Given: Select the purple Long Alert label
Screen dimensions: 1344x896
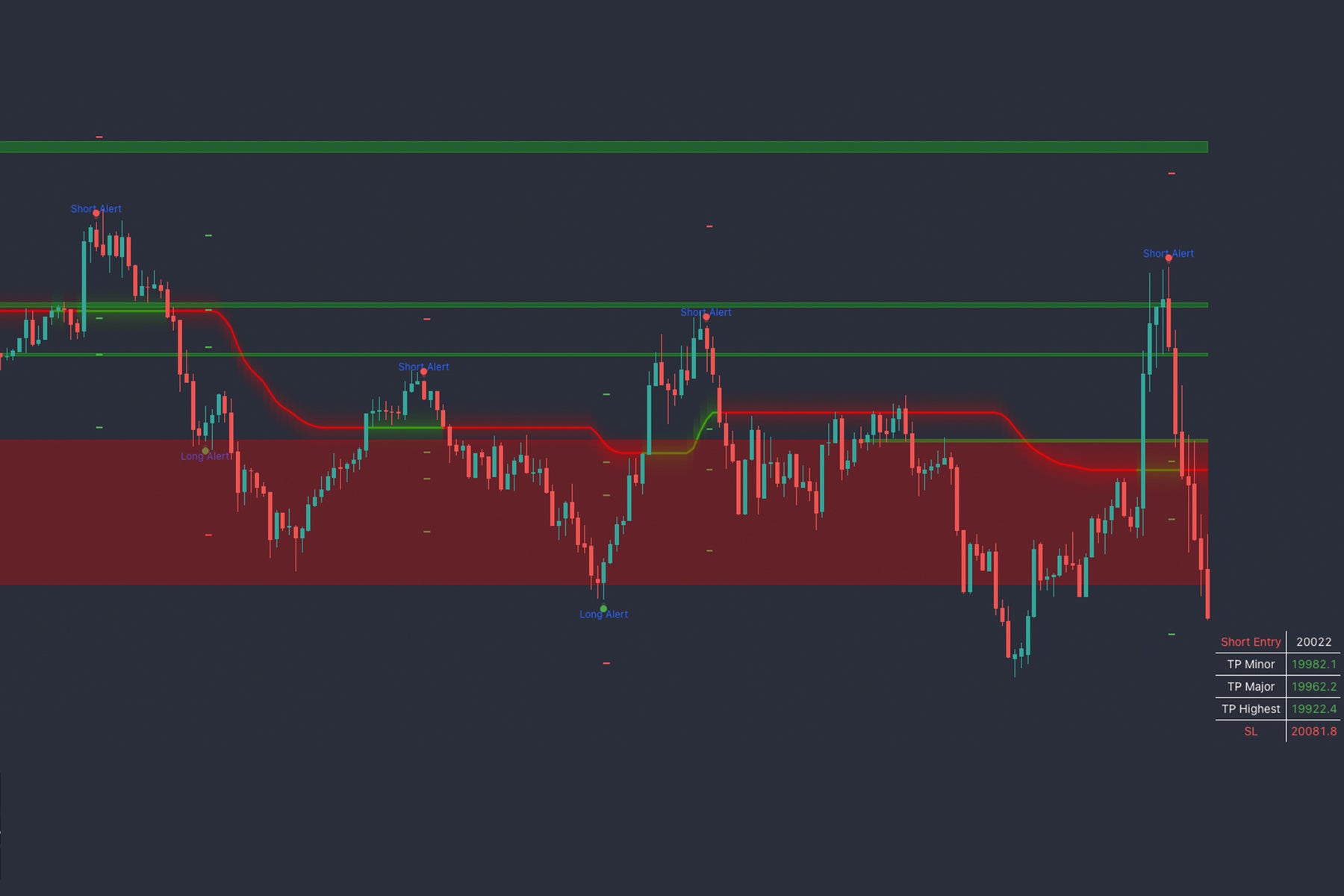Looking at the screenshot, I should pos(205,456).
